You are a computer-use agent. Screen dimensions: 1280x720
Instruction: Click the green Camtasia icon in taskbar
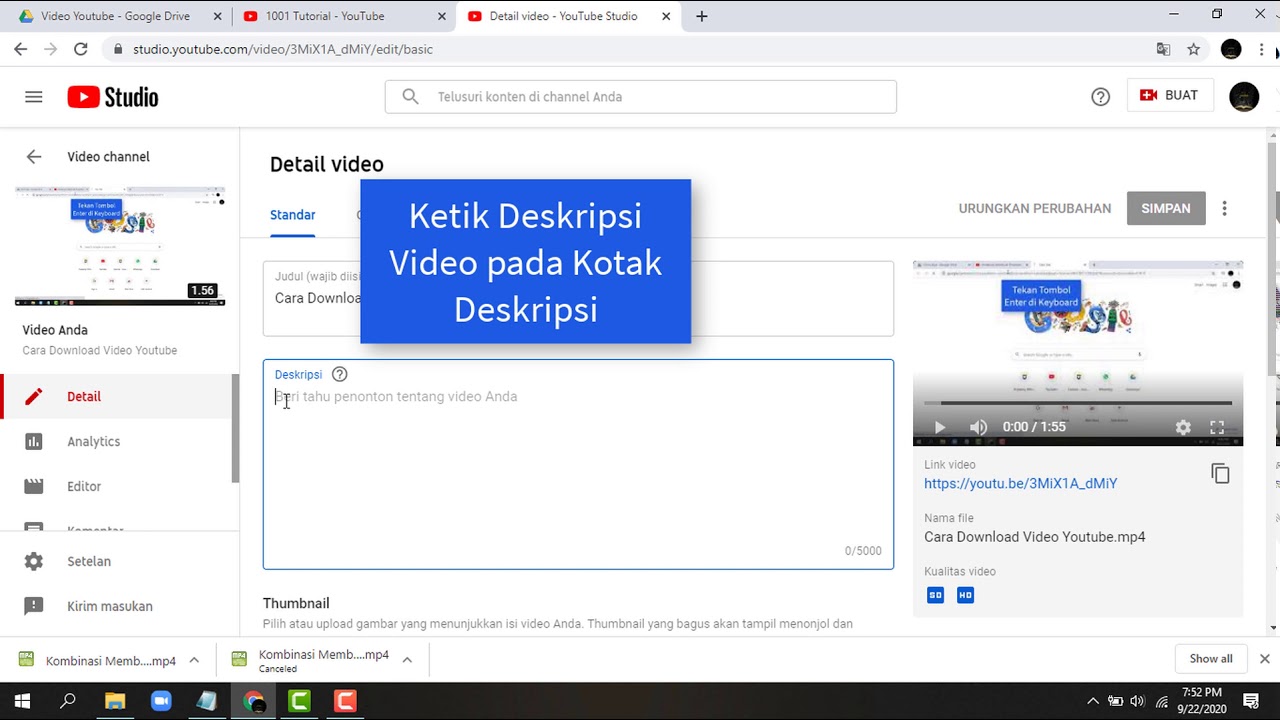(299, 701)
